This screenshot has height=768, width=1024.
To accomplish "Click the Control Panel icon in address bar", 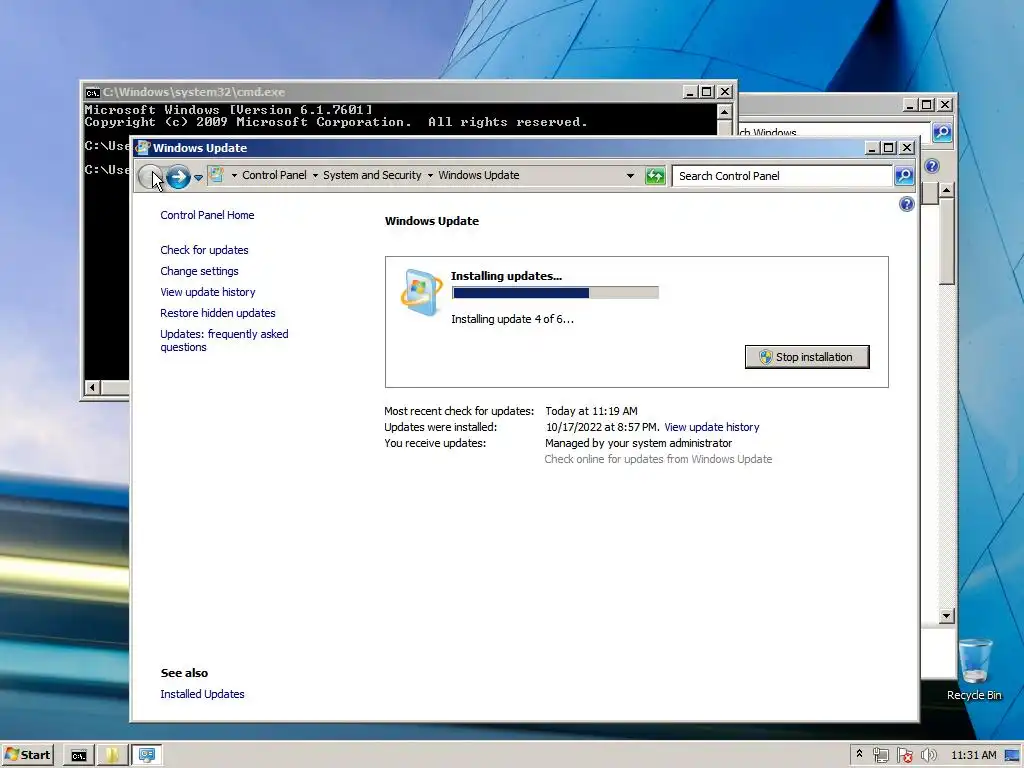I will coord(217,175).
